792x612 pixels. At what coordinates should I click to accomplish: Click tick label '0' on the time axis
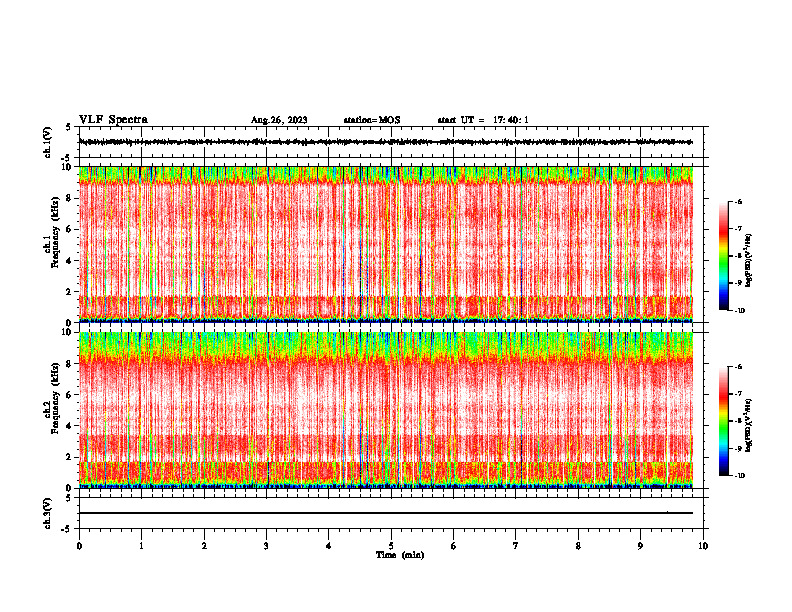(x=79, y=546)
